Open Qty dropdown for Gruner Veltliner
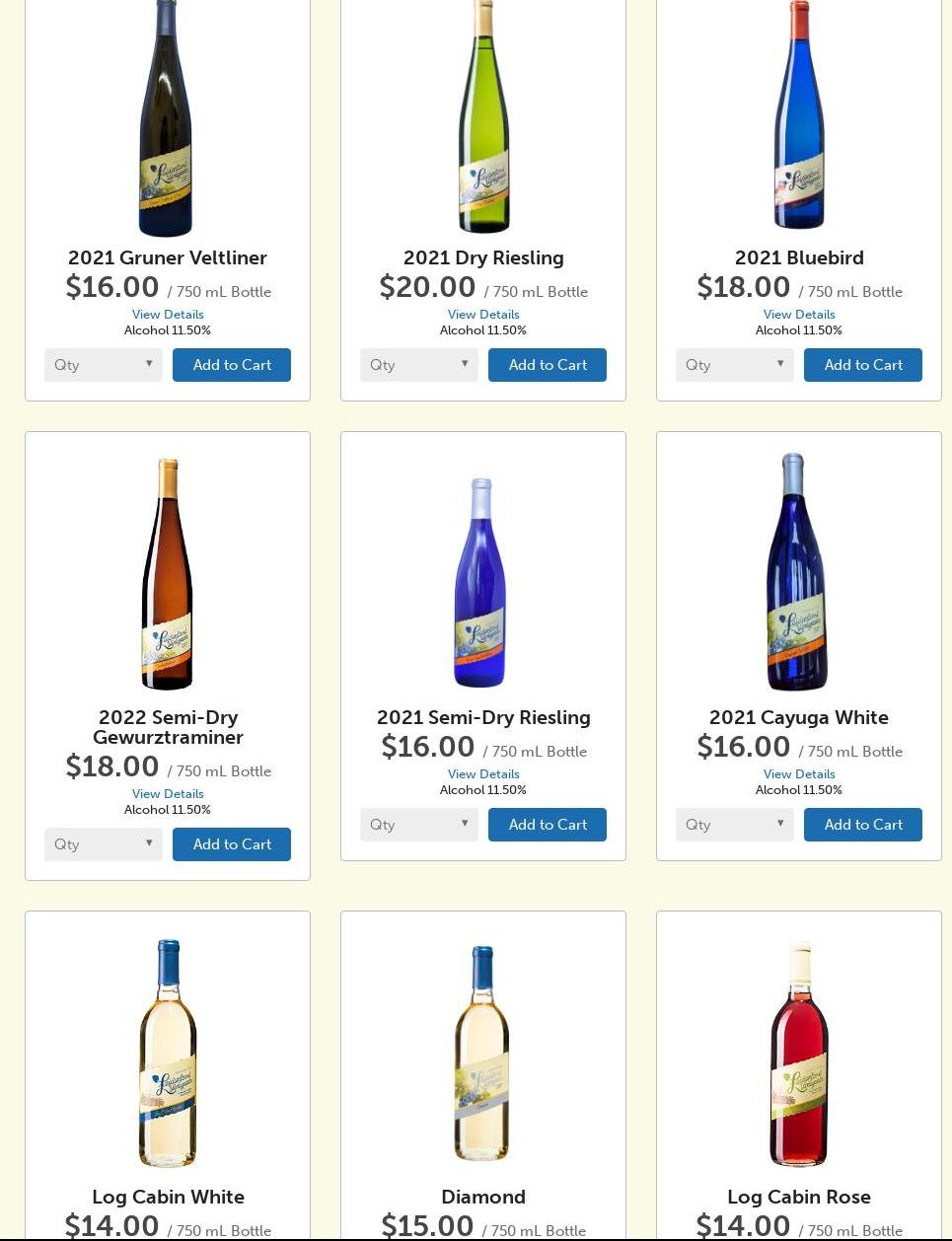 coord(104,365)
